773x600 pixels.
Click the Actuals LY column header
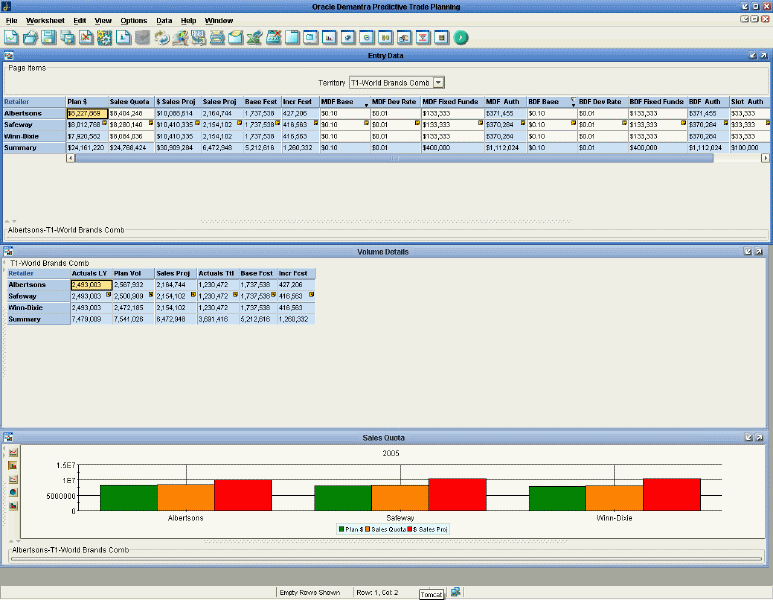(92, 273)
